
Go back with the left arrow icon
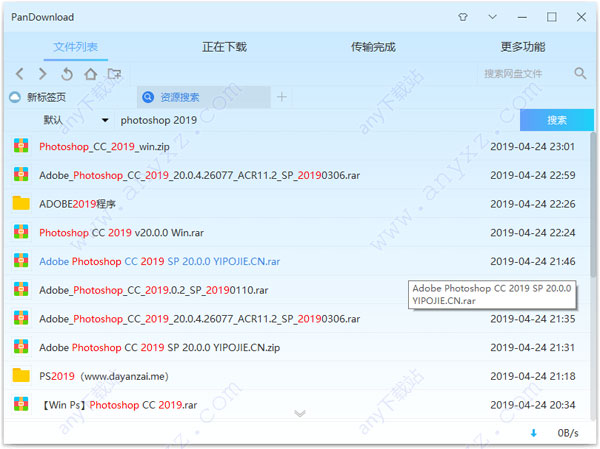(20, 73)
